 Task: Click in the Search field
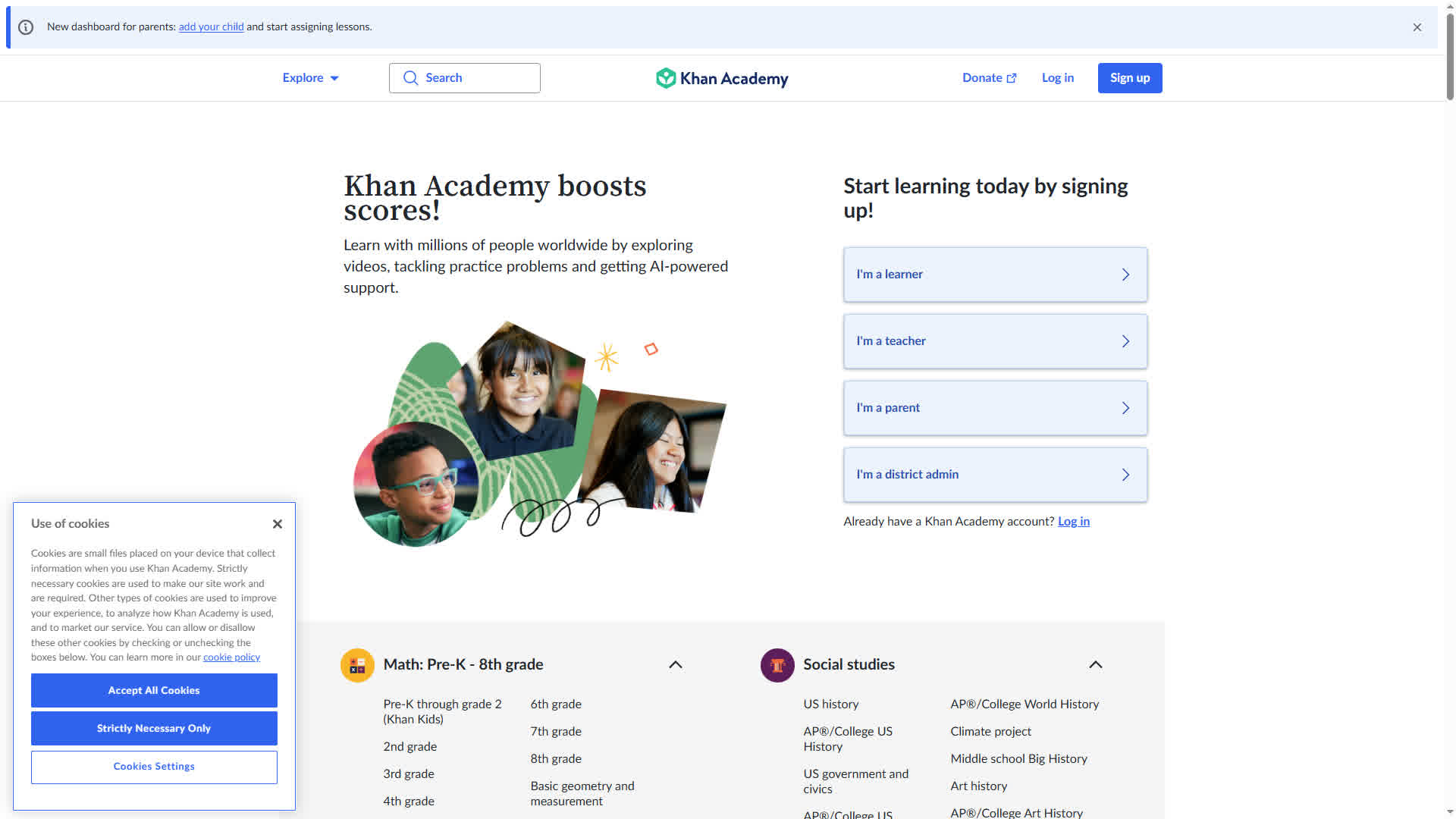[x=465, y=78]
